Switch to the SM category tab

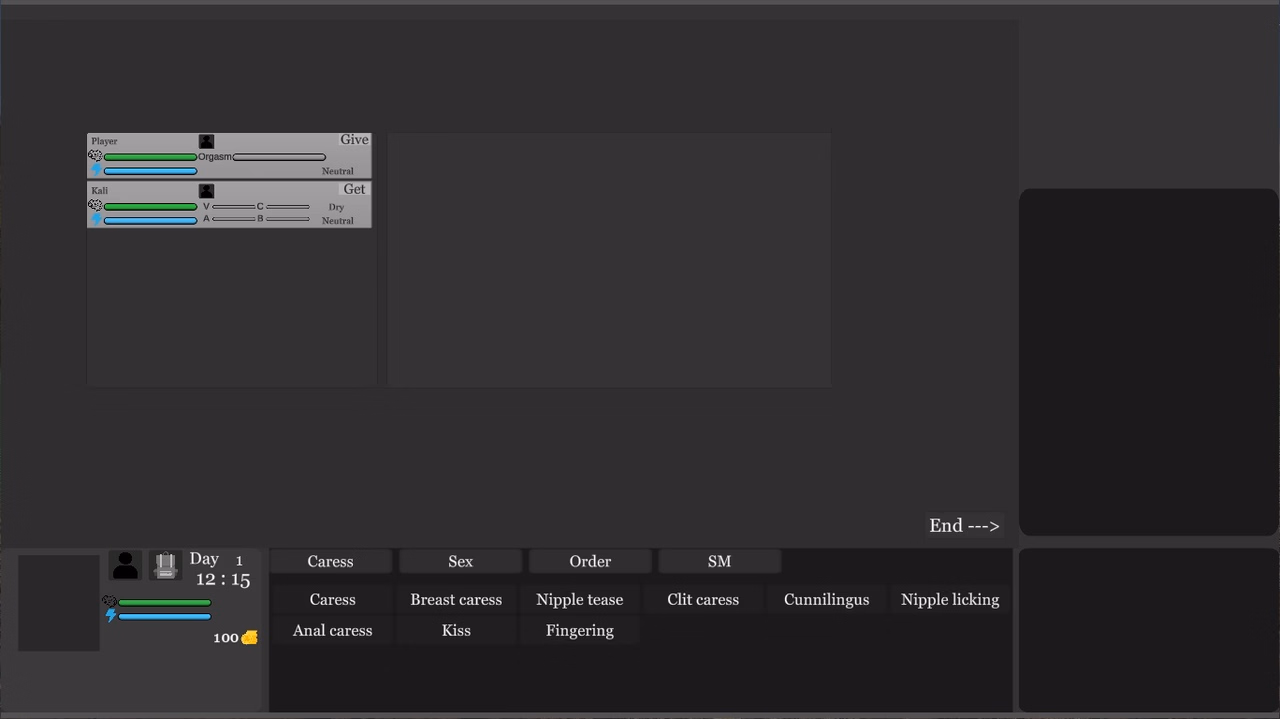[719, 561]
